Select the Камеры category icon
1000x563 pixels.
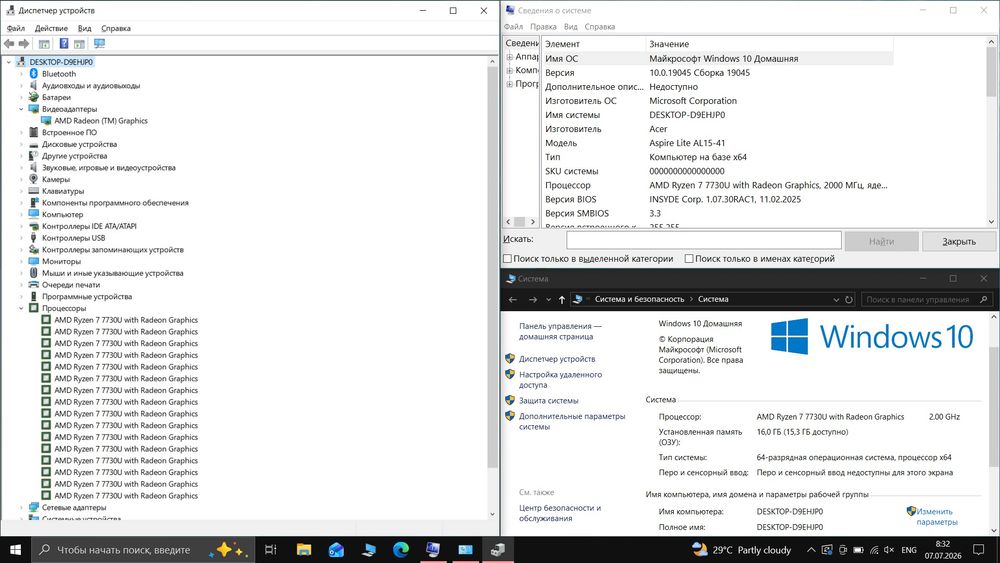tap(34, 179)
